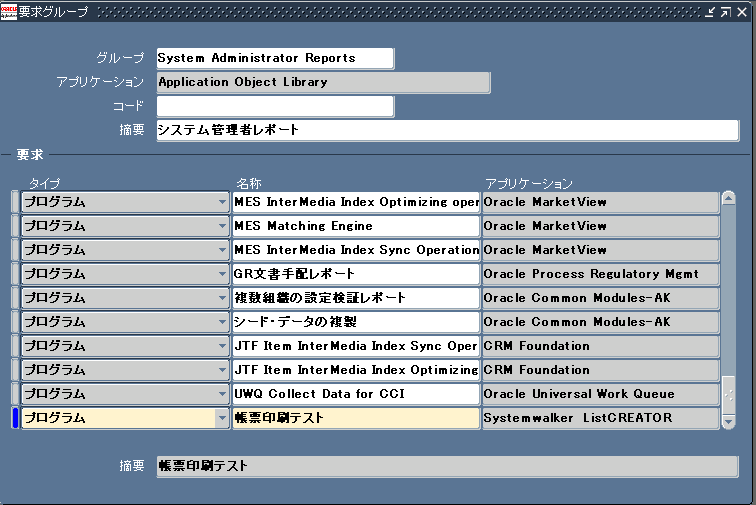Screen dimensions: 756x505
Task: Click Application field showing Oracle Process Regulatory Mgmt
Action: (600, 274)
